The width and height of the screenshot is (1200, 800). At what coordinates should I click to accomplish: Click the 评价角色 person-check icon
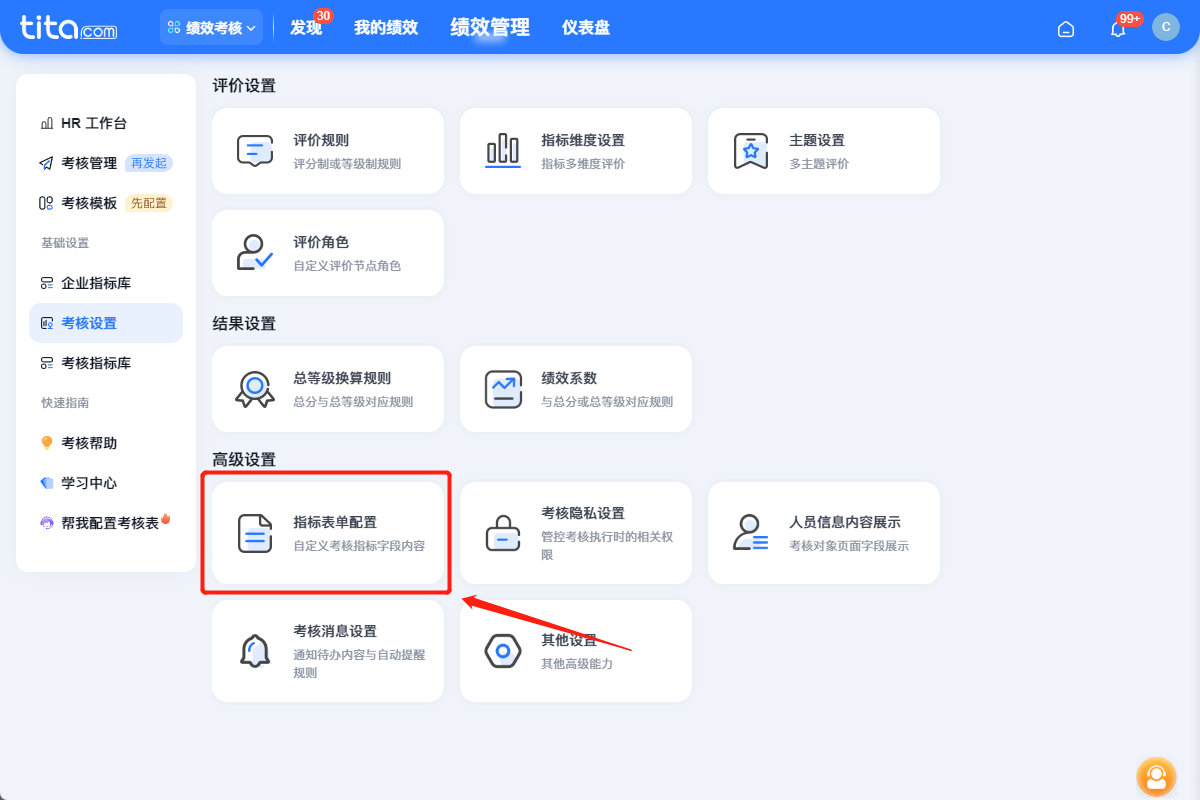(254, 252)
